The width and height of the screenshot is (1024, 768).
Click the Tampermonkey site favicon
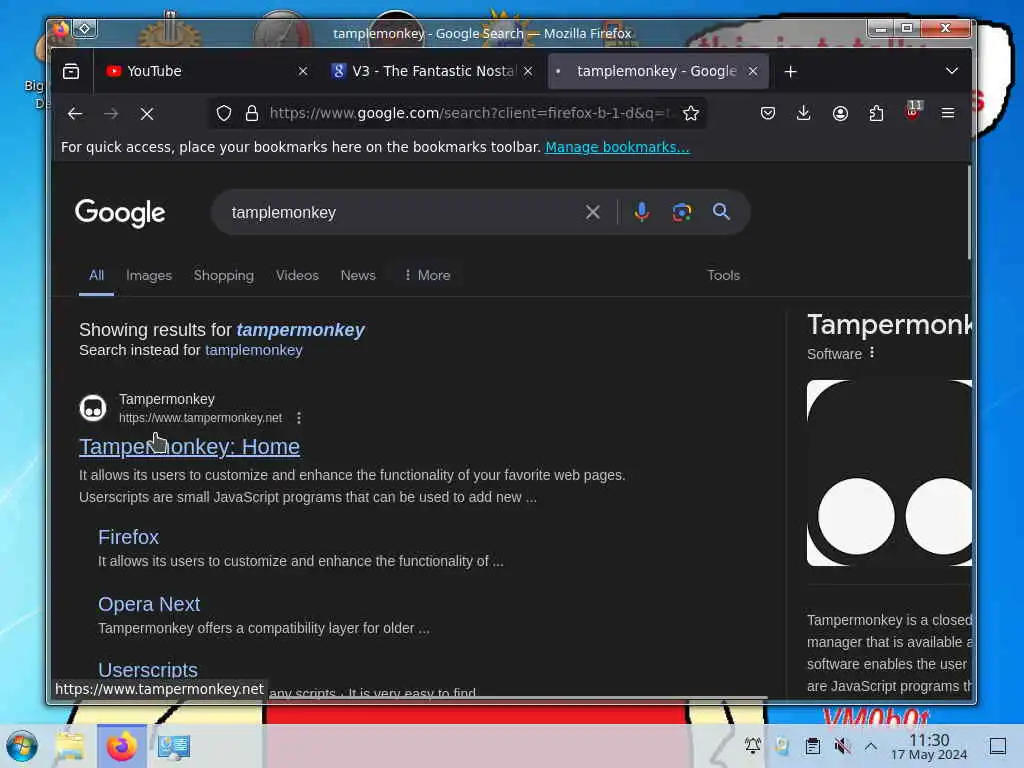[93, 408]
